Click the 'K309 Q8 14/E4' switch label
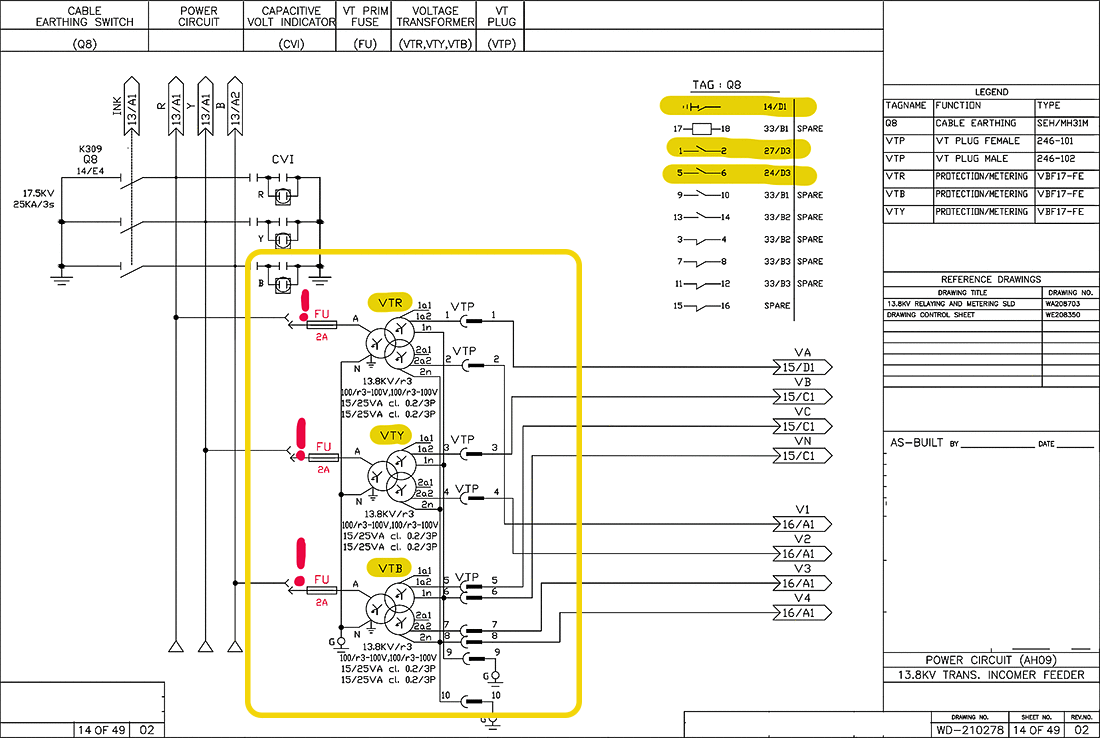1100x738 pixels. click(90, 159)
